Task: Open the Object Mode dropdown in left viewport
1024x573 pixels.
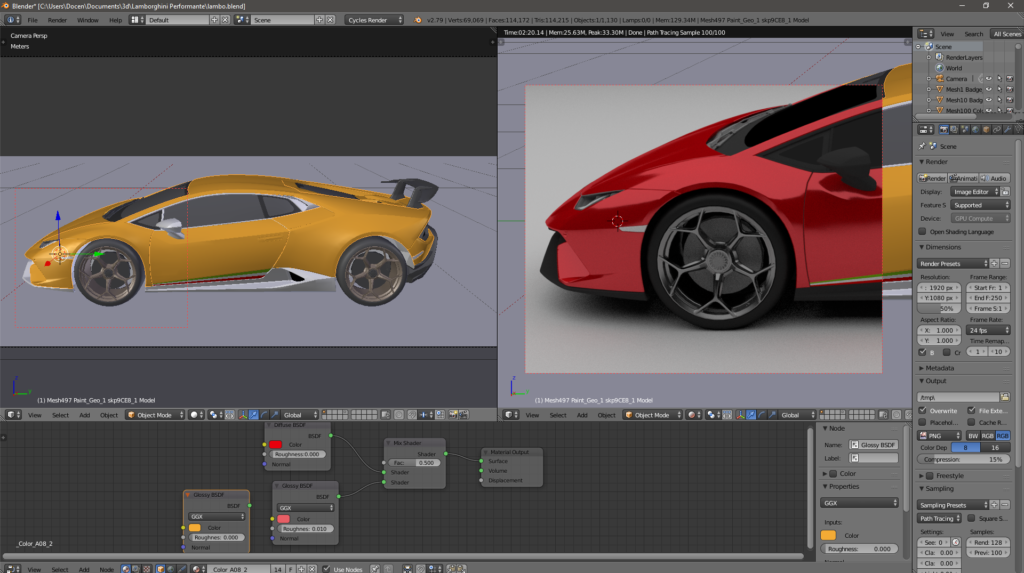Action: coord(154,415)
